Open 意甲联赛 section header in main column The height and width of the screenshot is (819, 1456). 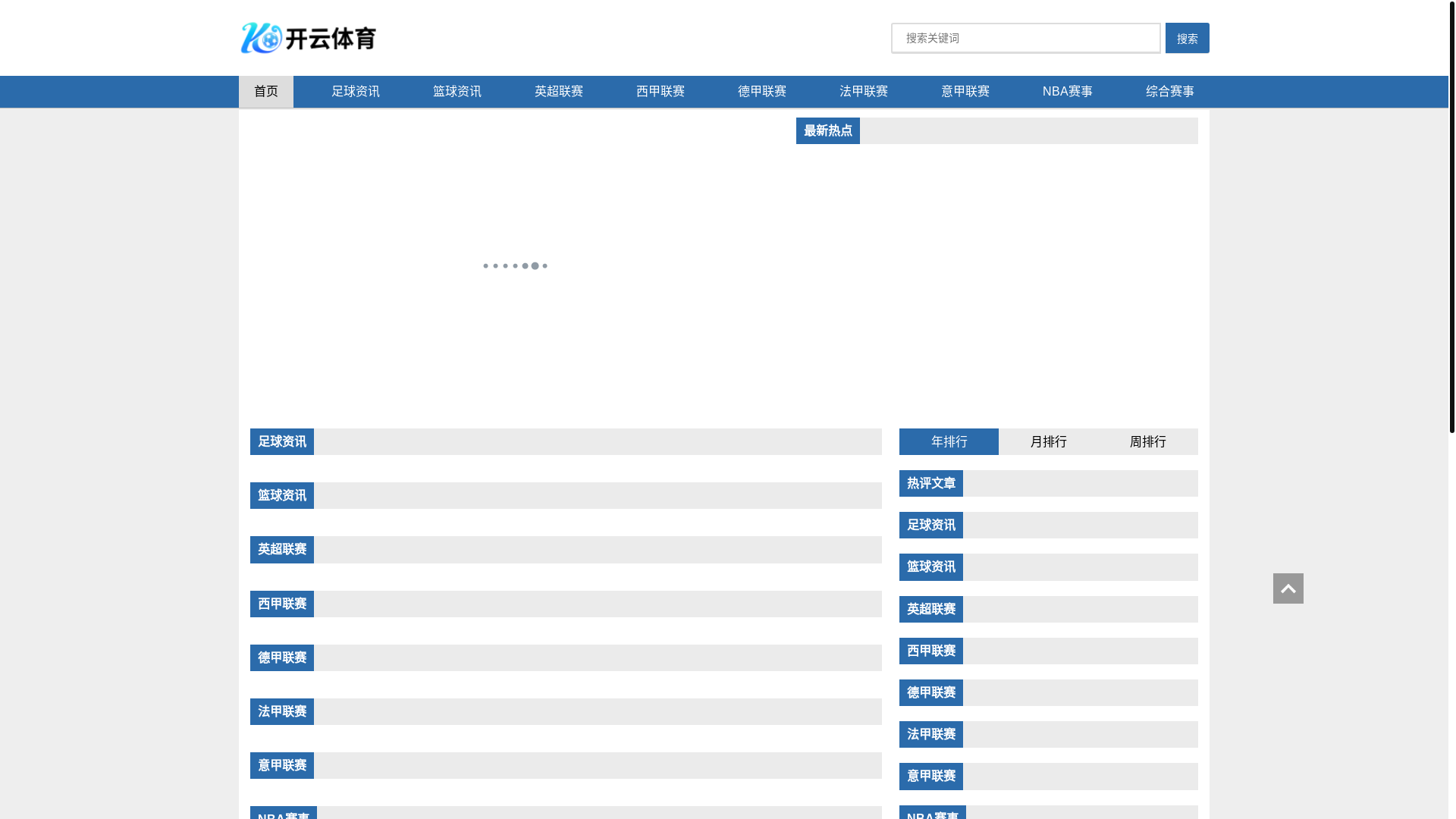click(282, 765)
